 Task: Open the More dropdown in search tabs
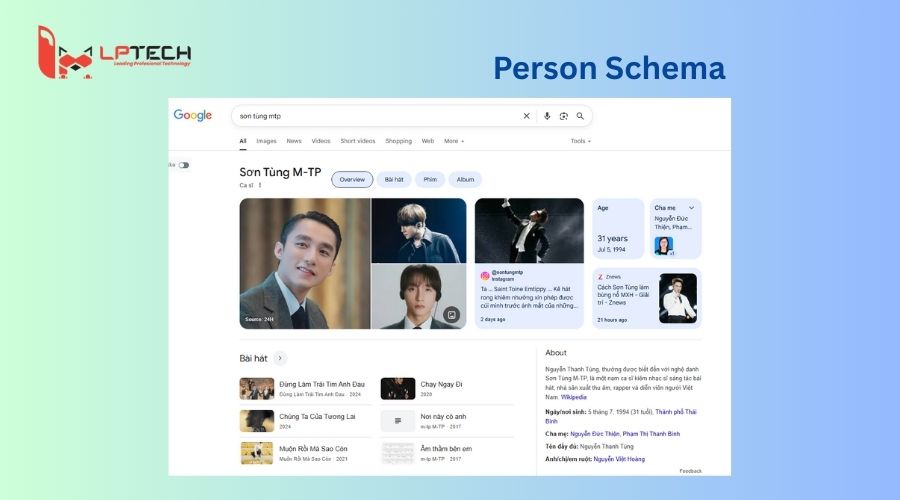tap(454, 141)
